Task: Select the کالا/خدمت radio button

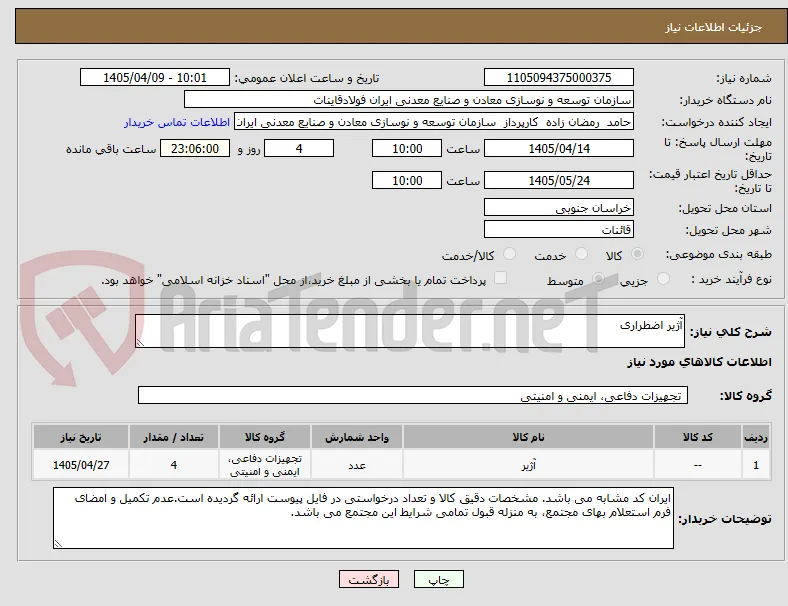Action: pos(510,254)
